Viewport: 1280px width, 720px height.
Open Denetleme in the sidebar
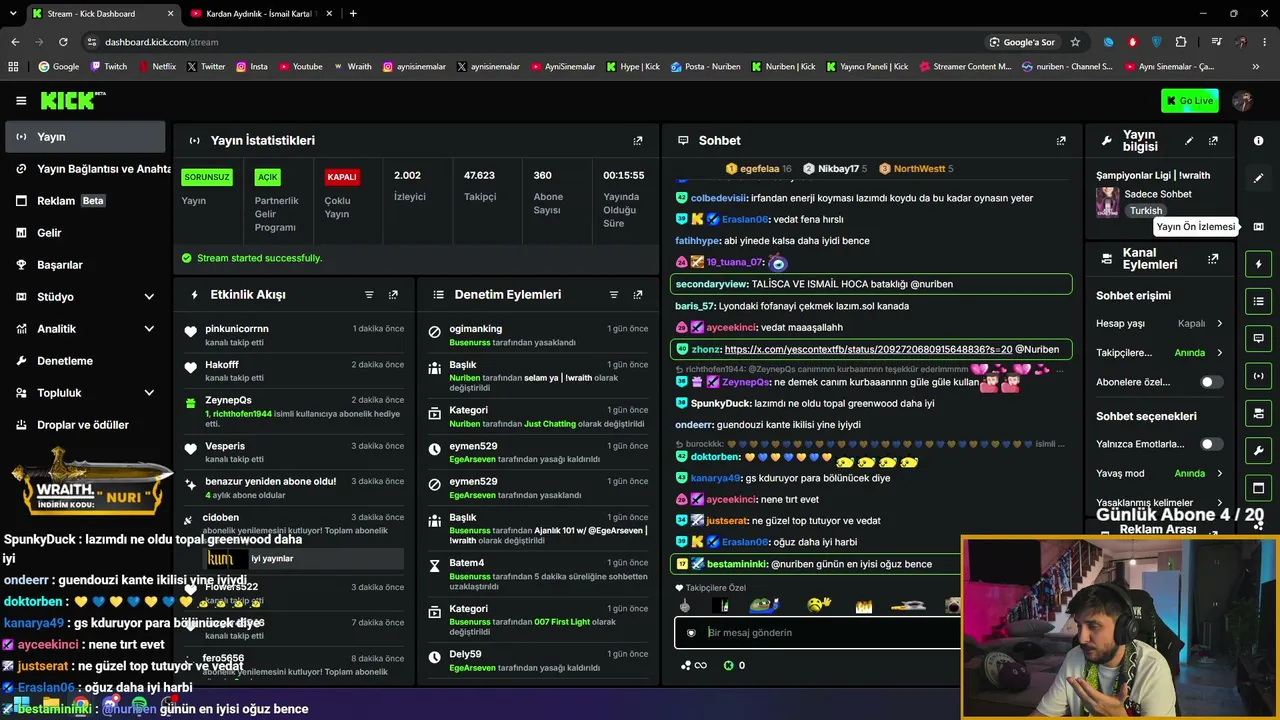[x=85, y=361]
